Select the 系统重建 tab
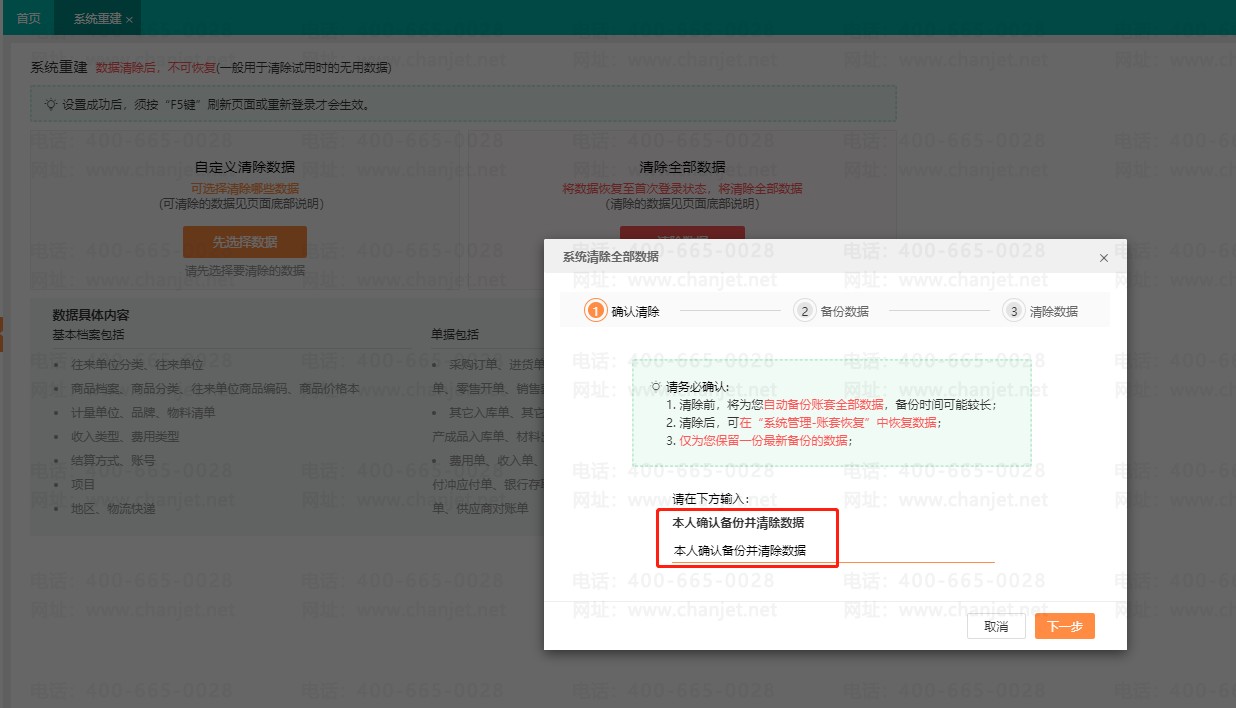This screenshot has width=1236, height=708. pyautogui.click(x=97, y=19)
